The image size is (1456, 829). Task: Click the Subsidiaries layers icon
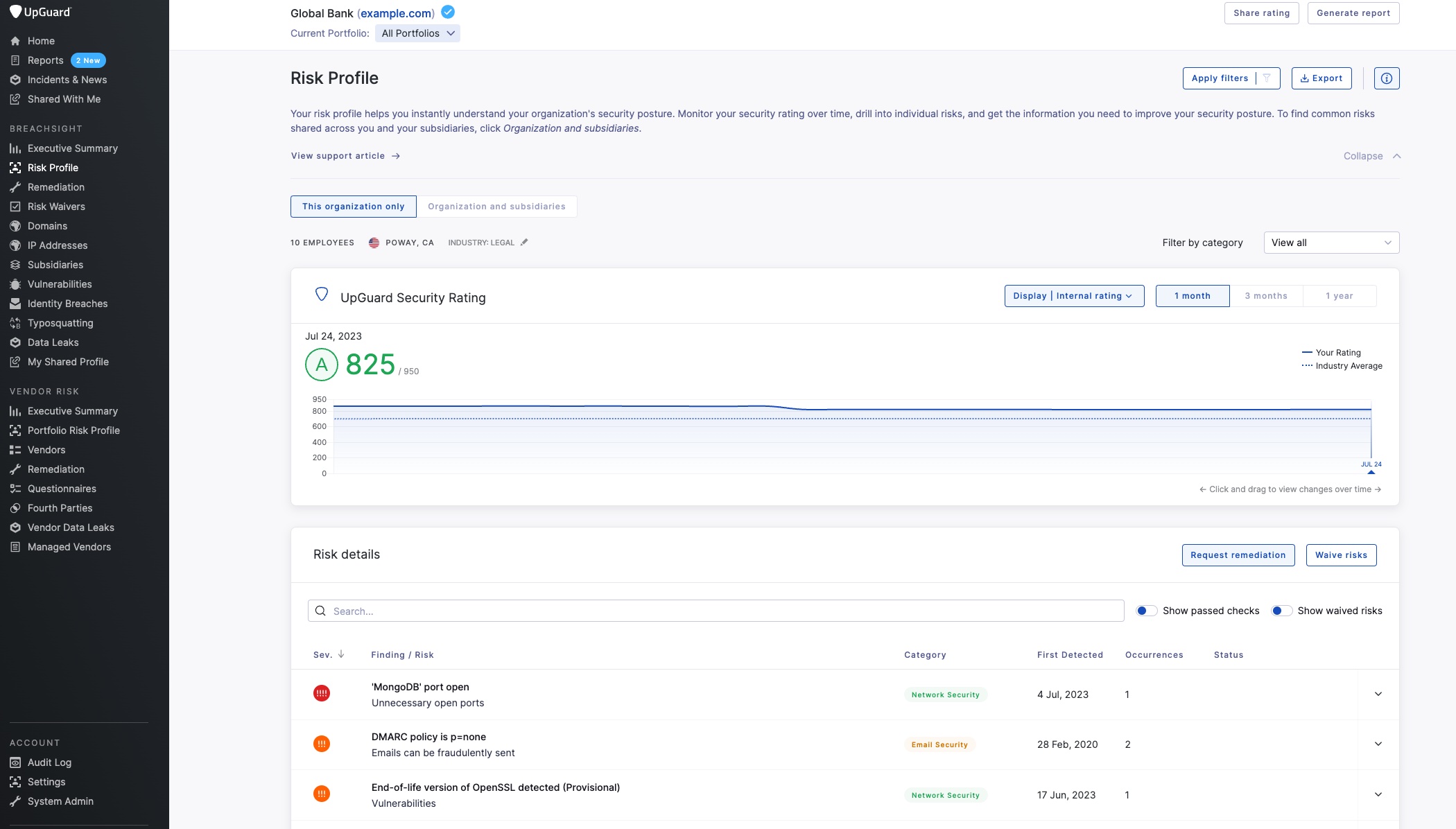tap(15, 265)
